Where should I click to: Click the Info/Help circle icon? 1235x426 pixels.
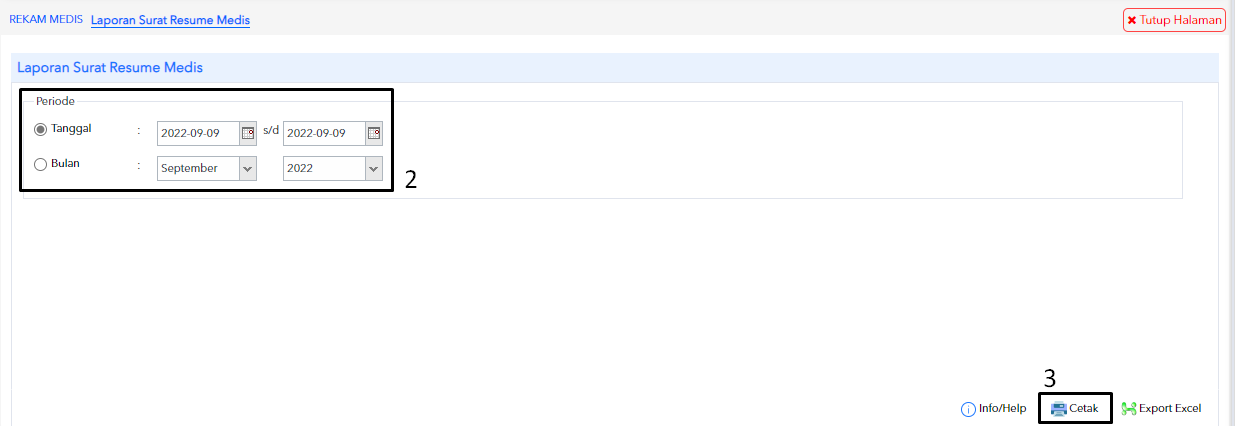pyautogui.click(x=968, y=409)
